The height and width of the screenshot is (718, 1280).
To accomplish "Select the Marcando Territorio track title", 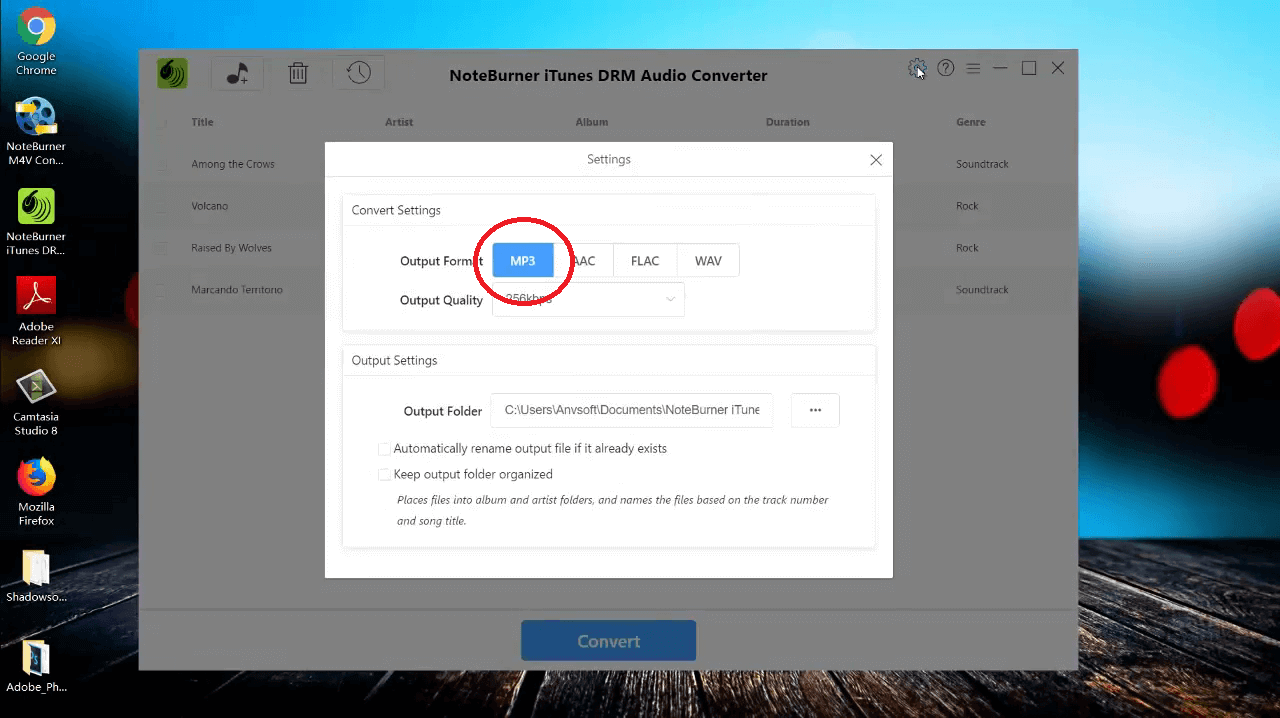I will (x=237, y=290).
